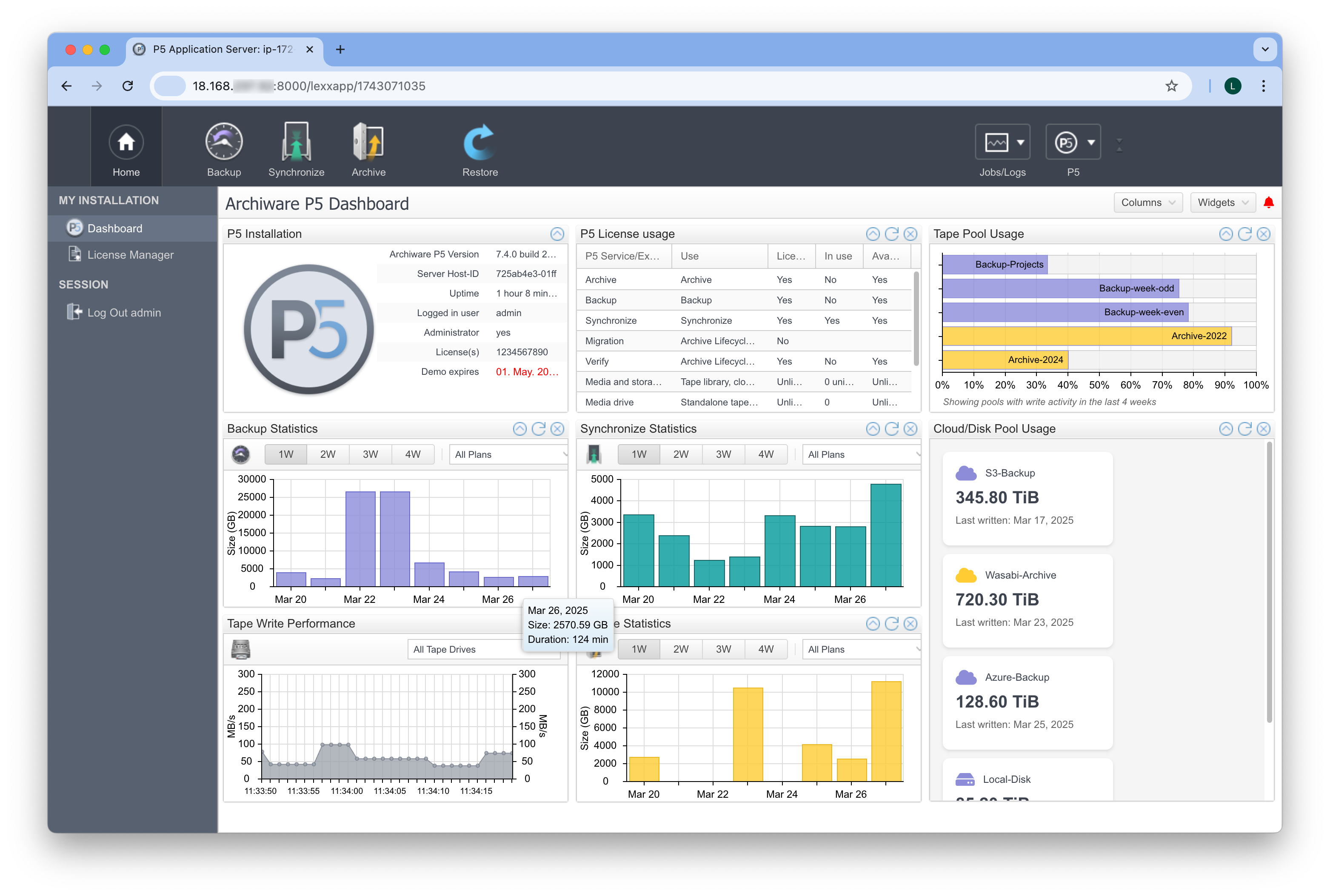Refresh the Tape Pool Usage widget
The image size is (1330, 896).
(1244, 234)
